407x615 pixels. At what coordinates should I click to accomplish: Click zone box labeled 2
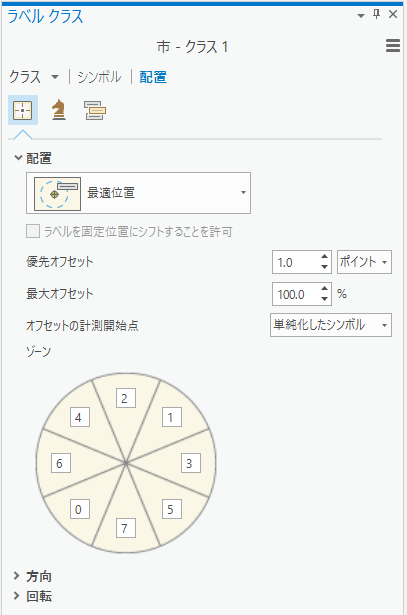[x=126, y=398]
